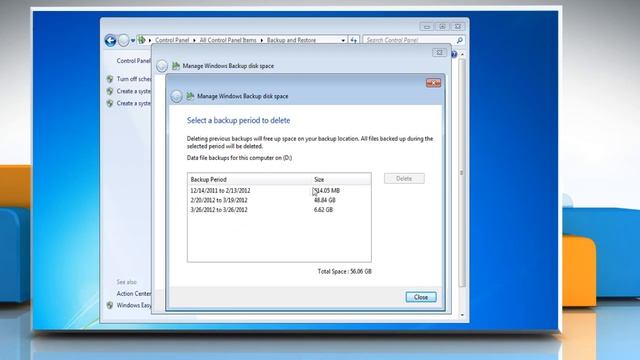Click the Close button
The width and height of the screenshot is (640, 360).
coord(421,297)
